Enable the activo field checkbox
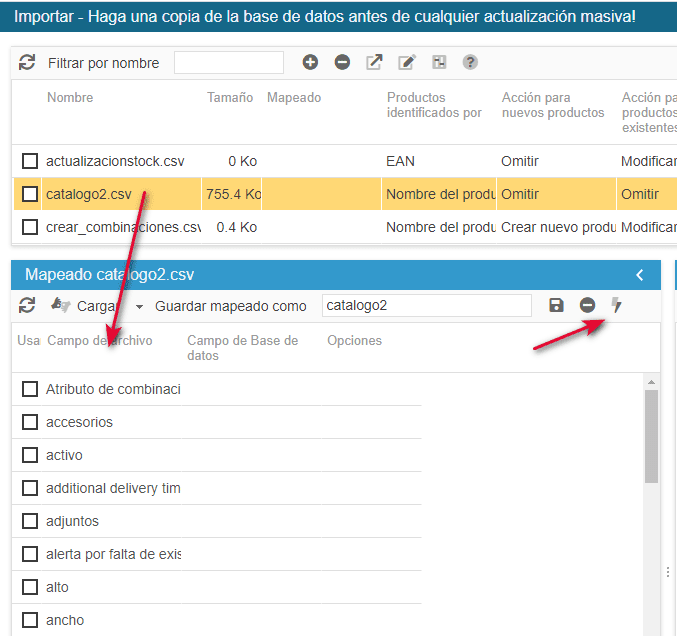The image size is (677, 636). 30,455
